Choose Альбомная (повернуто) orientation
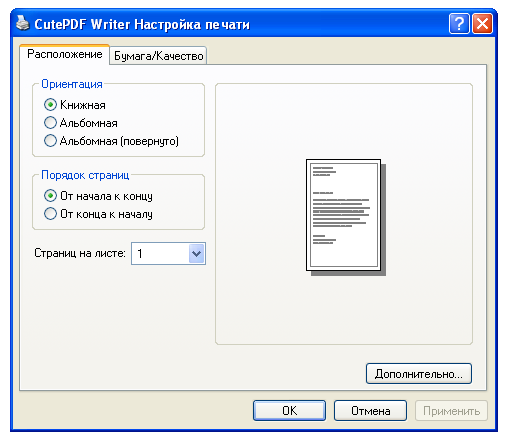 click(x=50, y=141)
